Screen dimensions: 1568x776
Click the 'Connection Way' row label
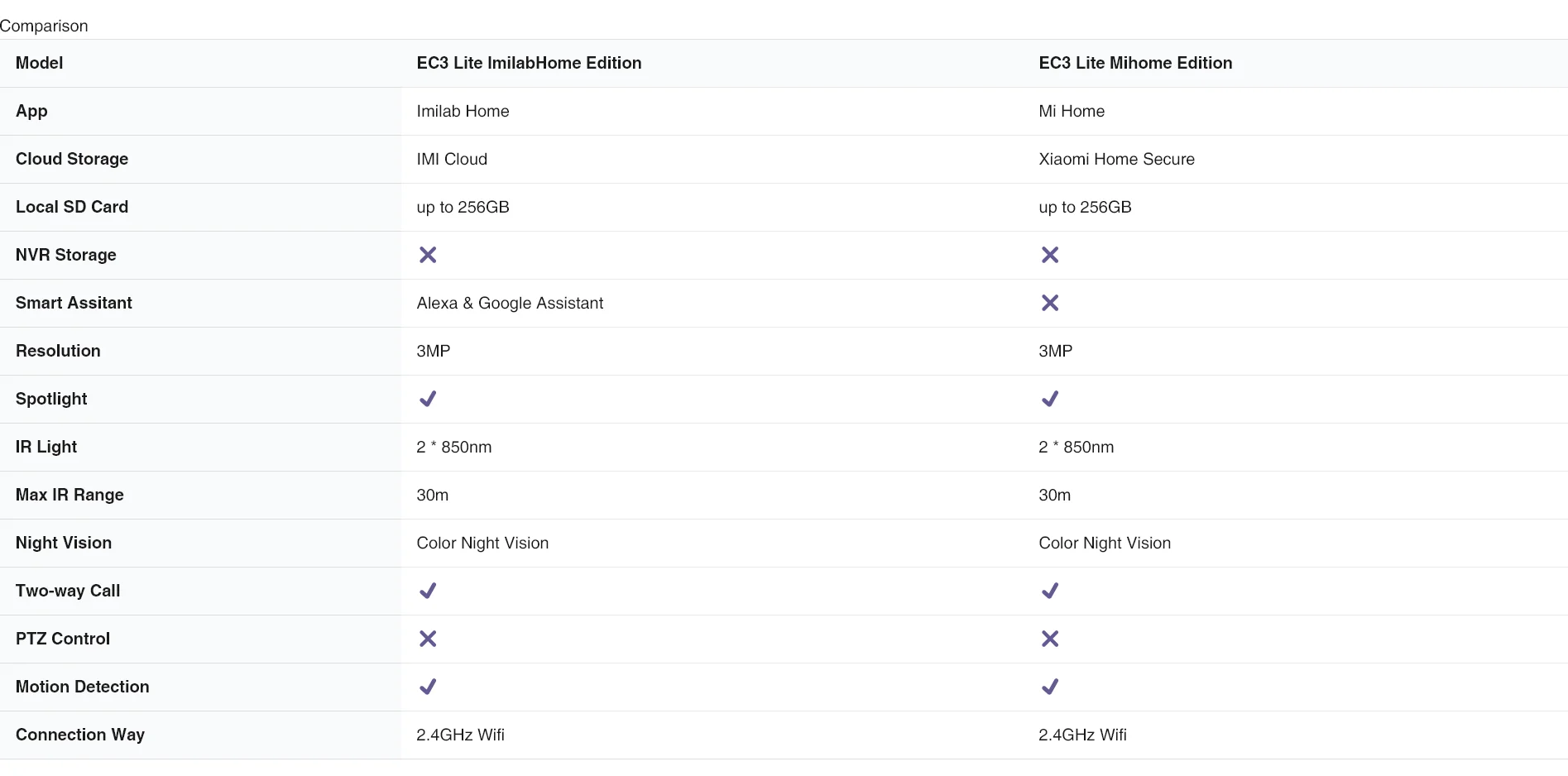click(x=80, y=735)
